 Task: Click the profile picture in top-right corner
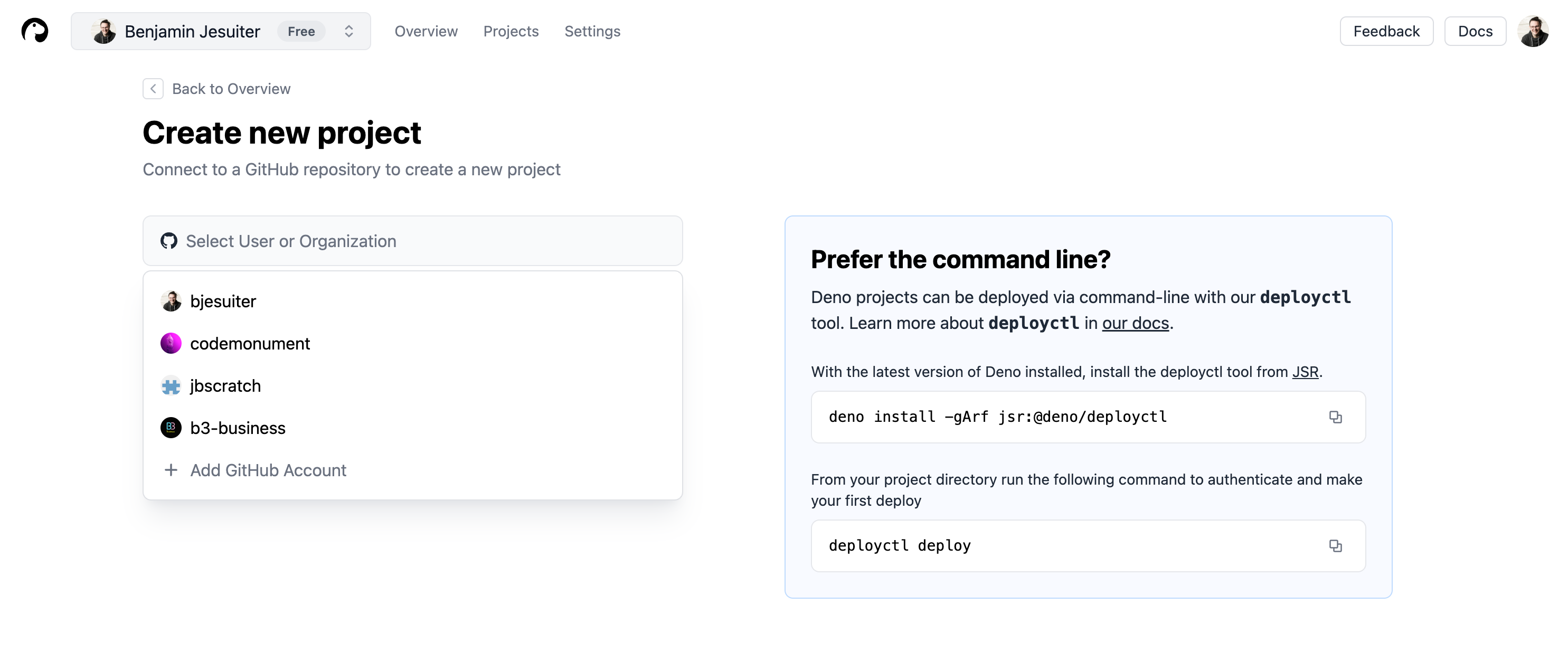pyautogui.click(x=1534, y=31)
